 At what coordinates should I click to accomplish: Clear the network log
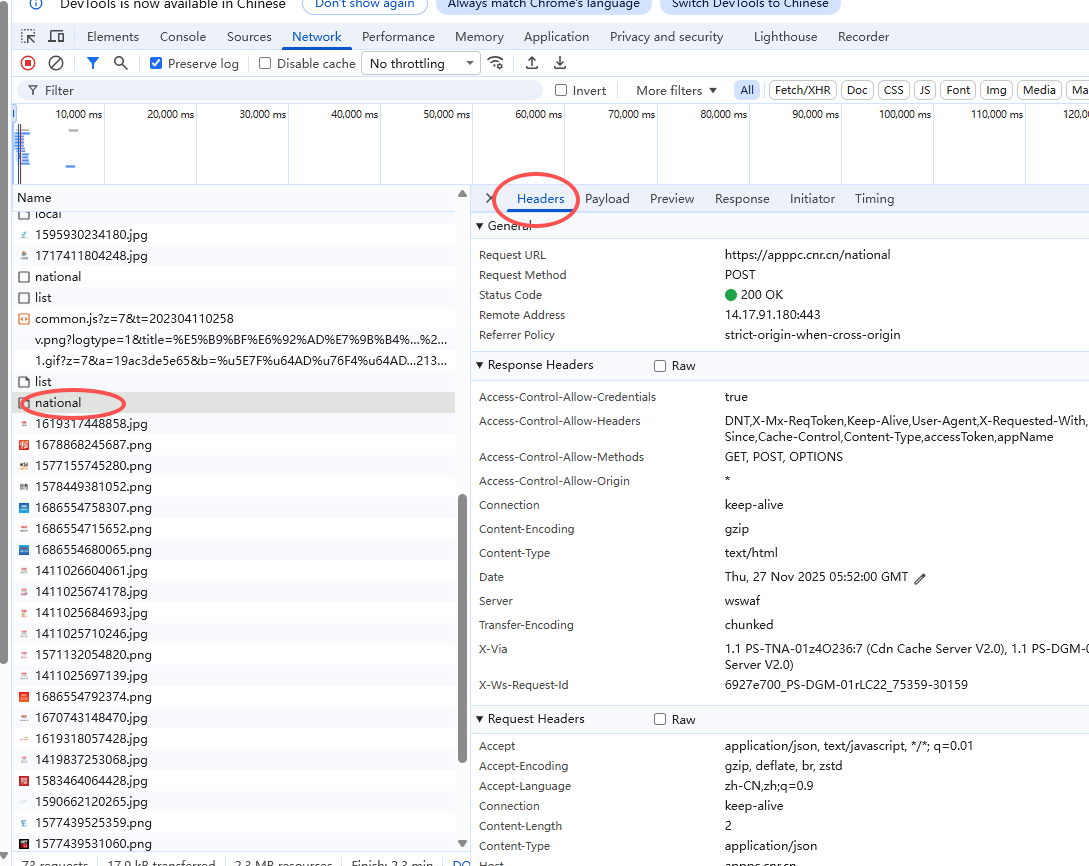(56, 63)
